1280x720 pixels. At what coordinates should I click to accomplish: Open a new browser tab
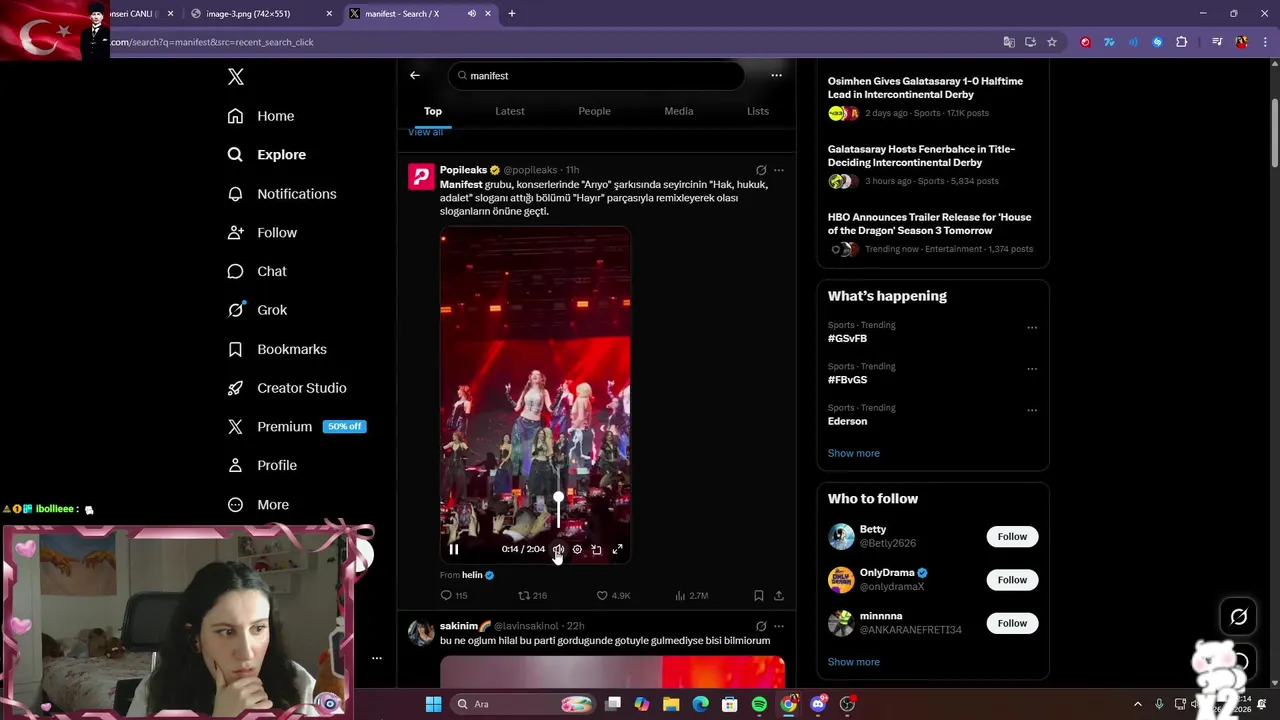512,14
